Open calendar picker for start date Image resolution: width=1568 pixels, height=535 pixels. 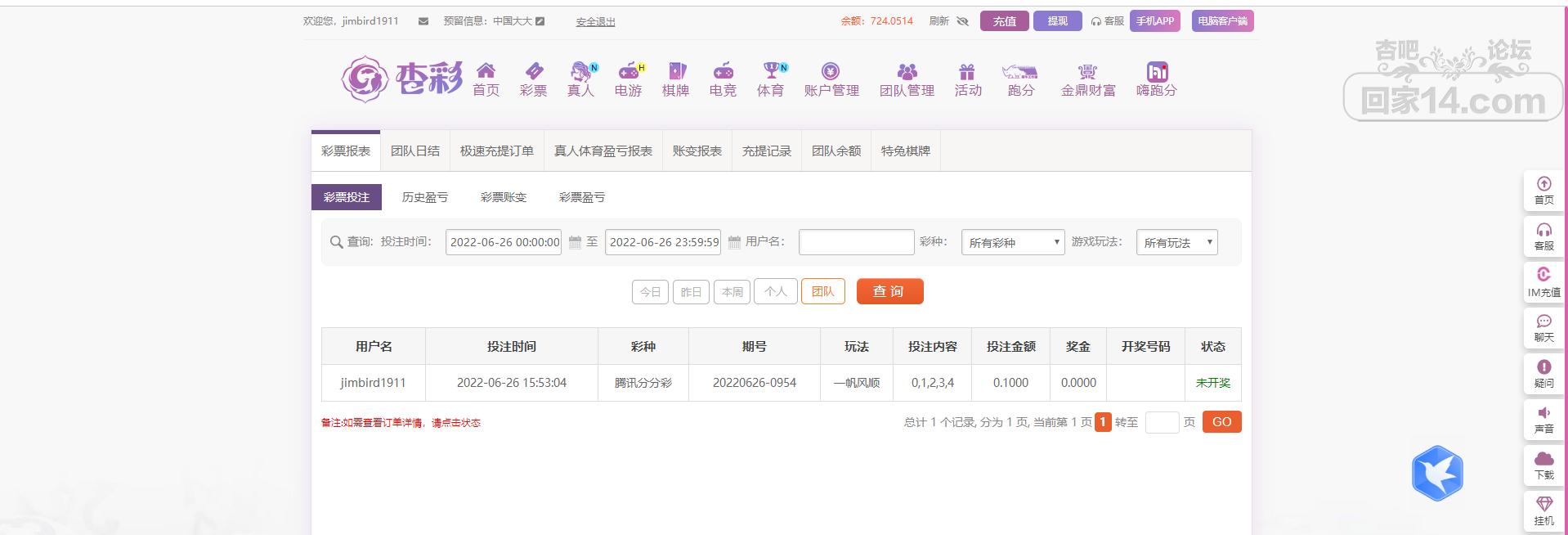(575, 242)
